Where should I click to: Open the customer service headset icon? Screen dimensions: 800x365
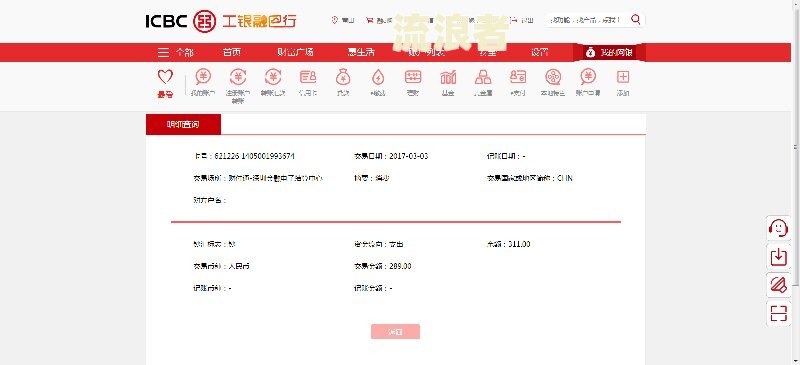tap(779, 228)
